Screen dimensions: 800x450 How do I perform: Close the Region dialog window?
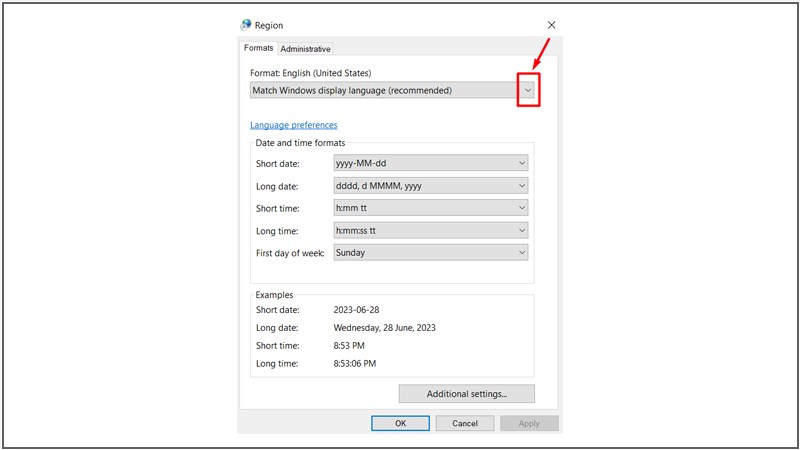pyautogui.click(x=552, y=25)
